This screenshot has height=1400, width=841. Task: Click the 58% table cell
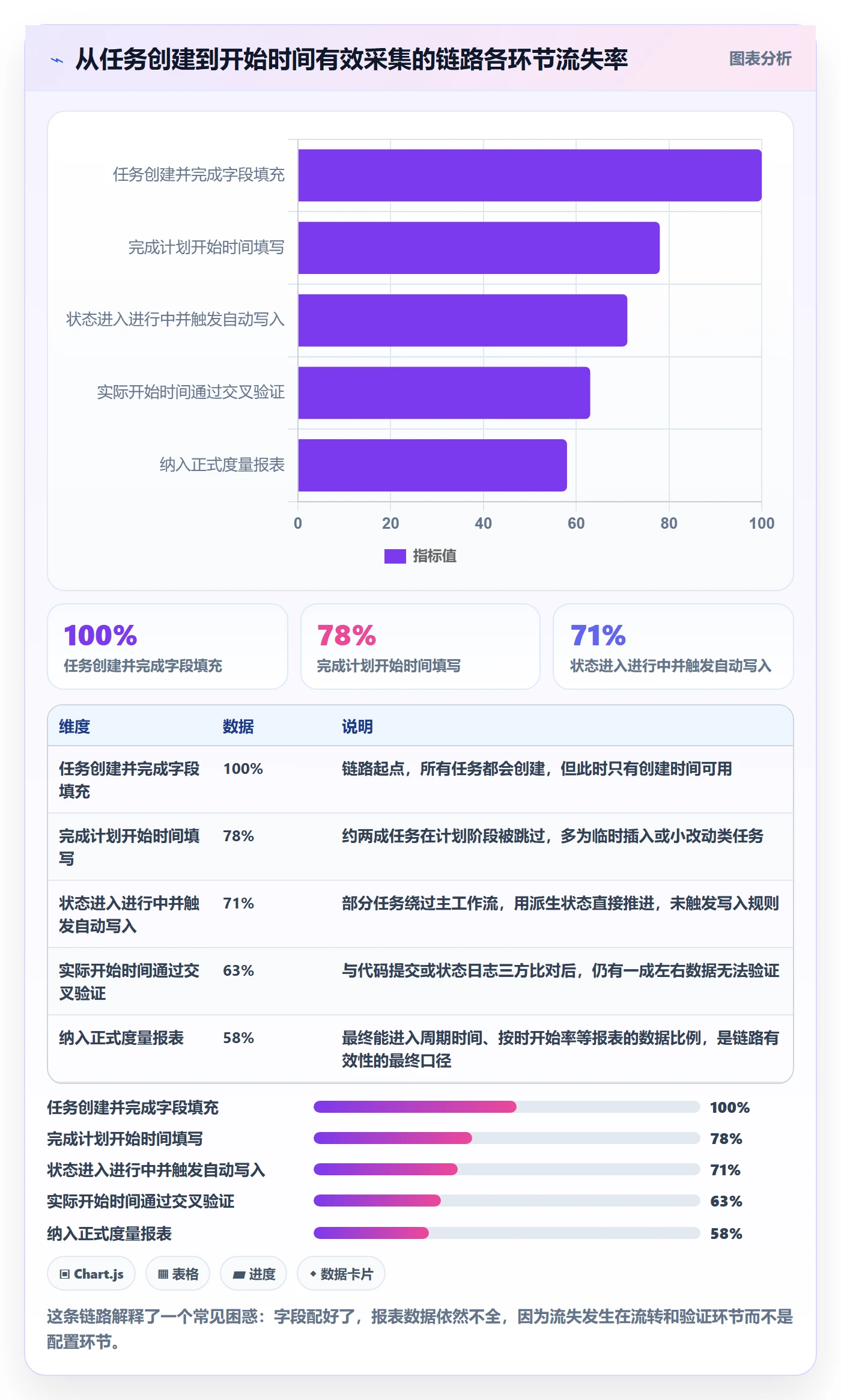coord(238,1038)
